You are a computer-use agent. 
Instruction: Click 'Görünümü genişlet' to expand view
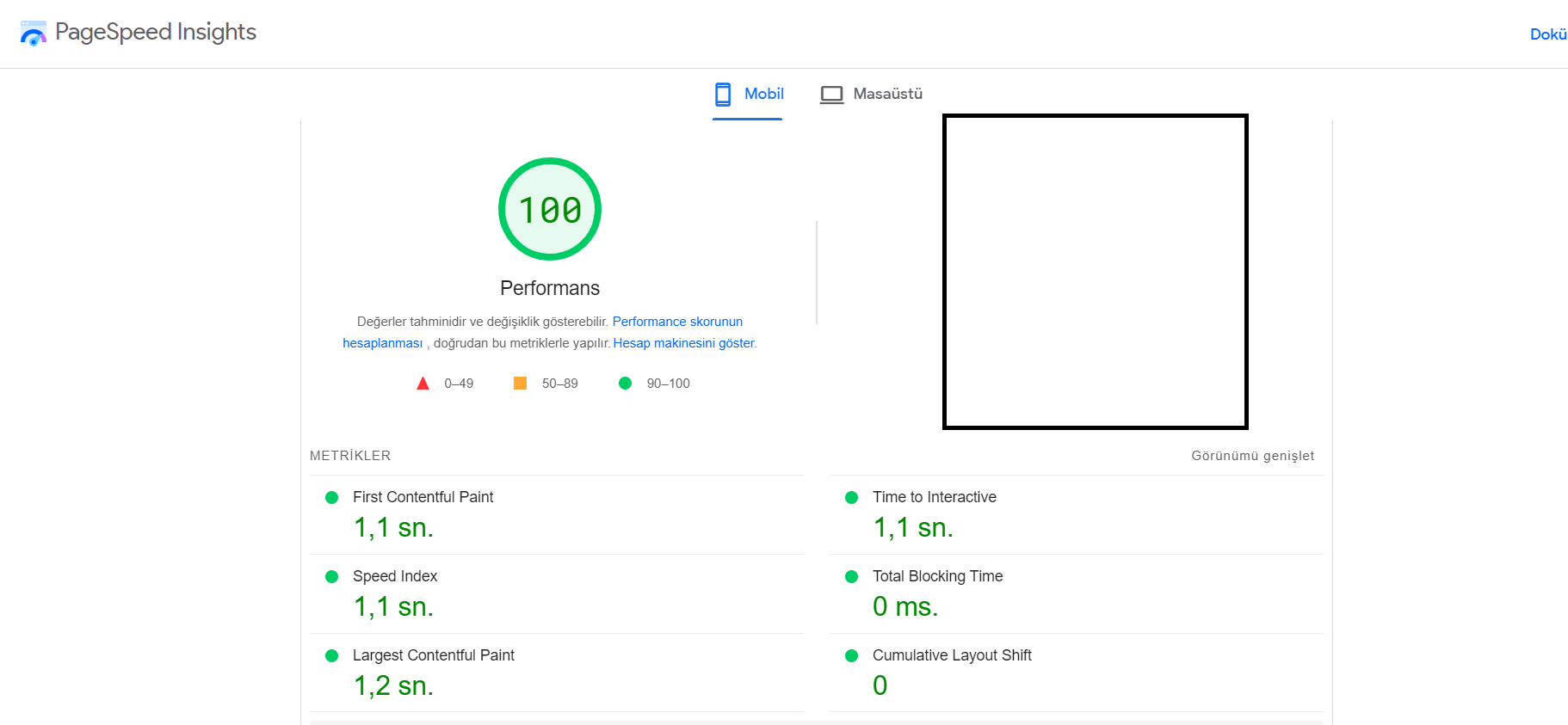tap(1253, 456)
